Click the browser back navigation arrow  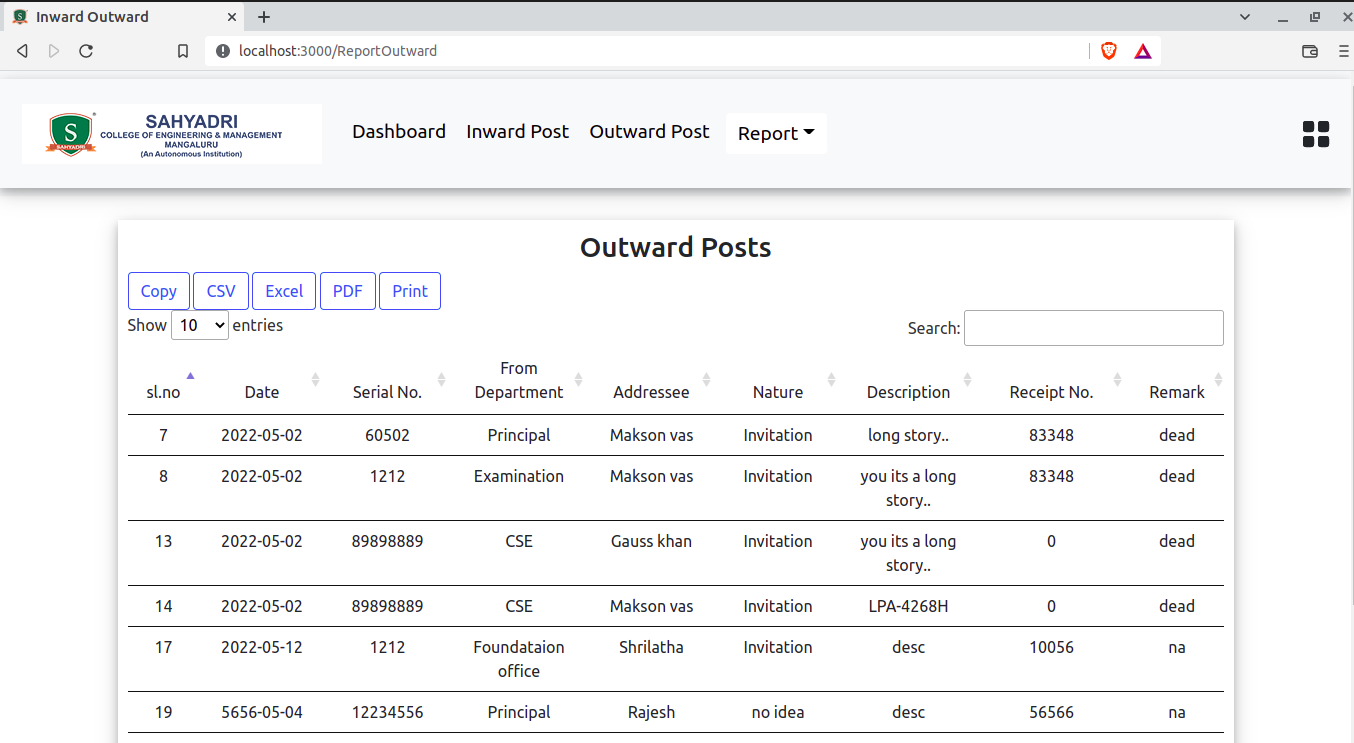[x=21, y=50]
